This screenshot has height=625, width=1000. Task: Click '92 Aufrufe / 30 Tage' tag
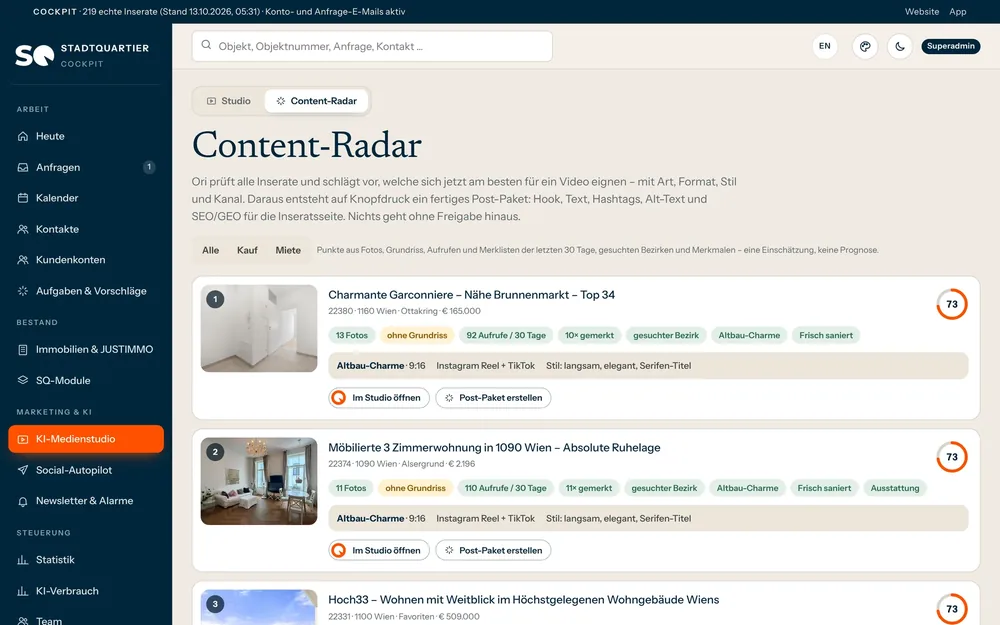pos(506,335)
